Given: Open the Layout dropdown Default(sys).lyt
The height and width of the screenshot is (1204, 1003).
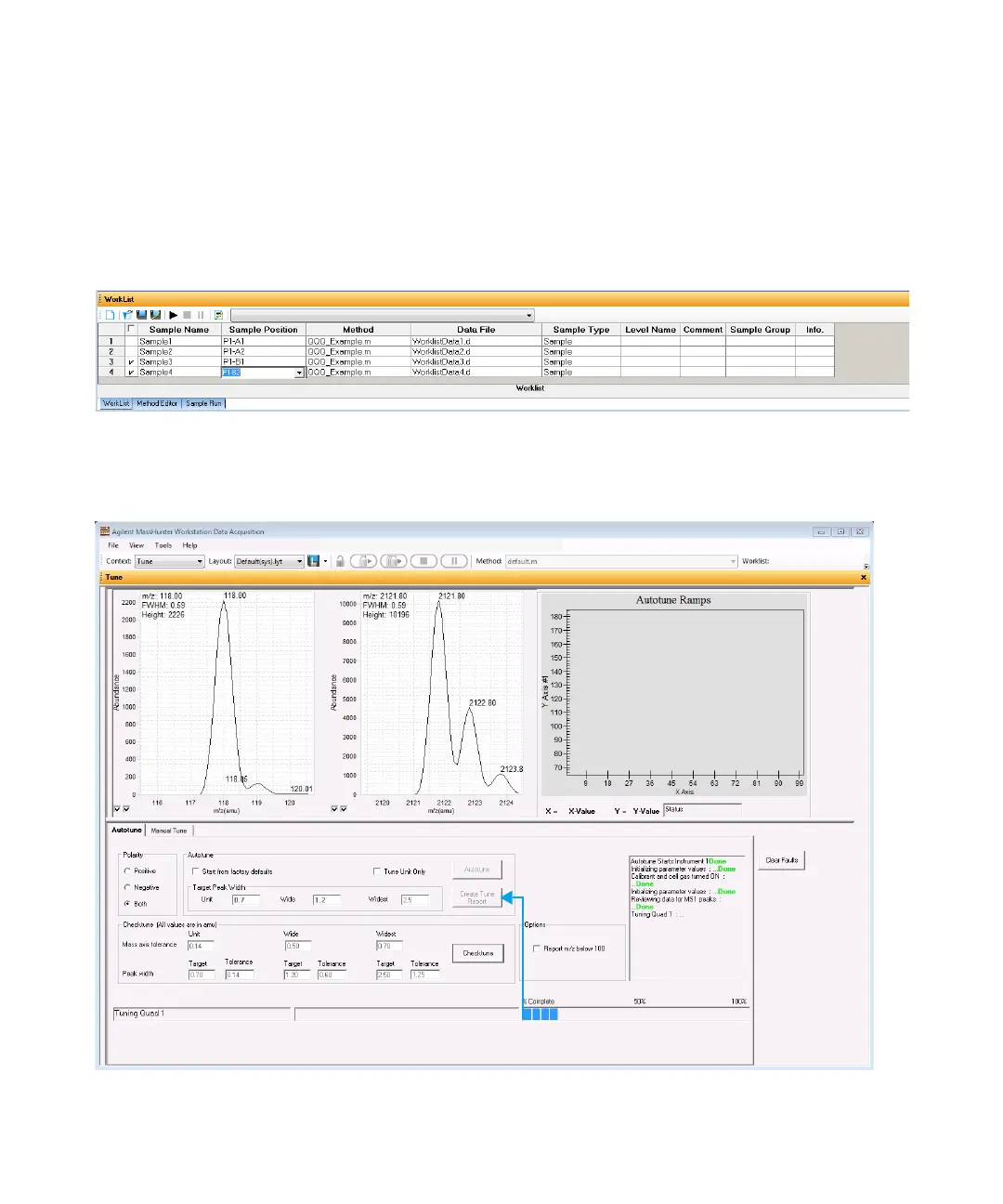Looking at the screenshot, I should point(269,561).
